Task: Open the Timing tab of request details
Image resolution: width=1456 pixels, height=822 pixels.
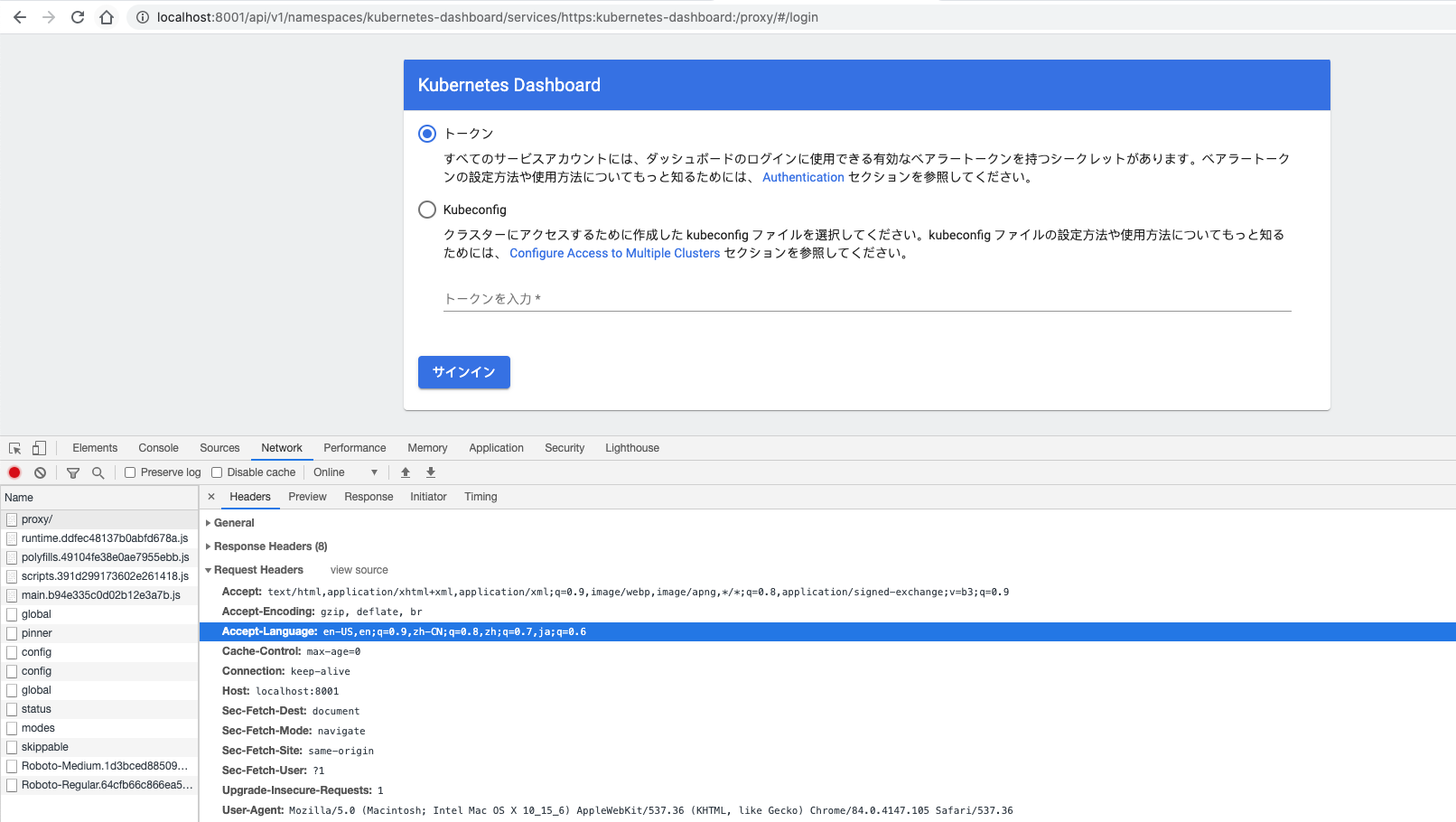Action: pyautogui.click(x=481, y=497)
